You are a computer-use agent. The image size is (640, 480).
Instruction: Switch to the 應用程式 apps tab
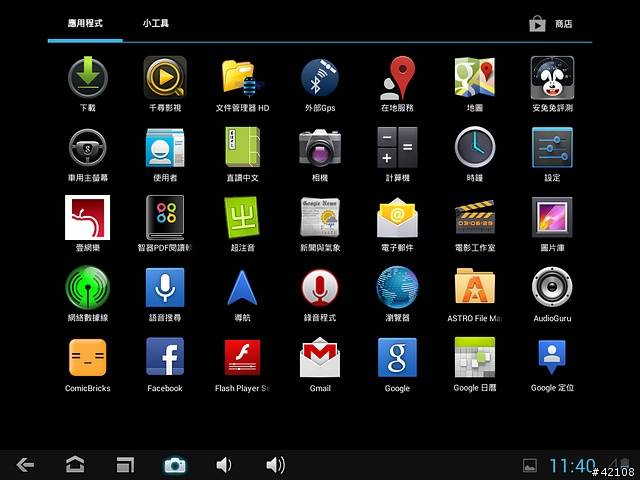[x=85, y=23]
